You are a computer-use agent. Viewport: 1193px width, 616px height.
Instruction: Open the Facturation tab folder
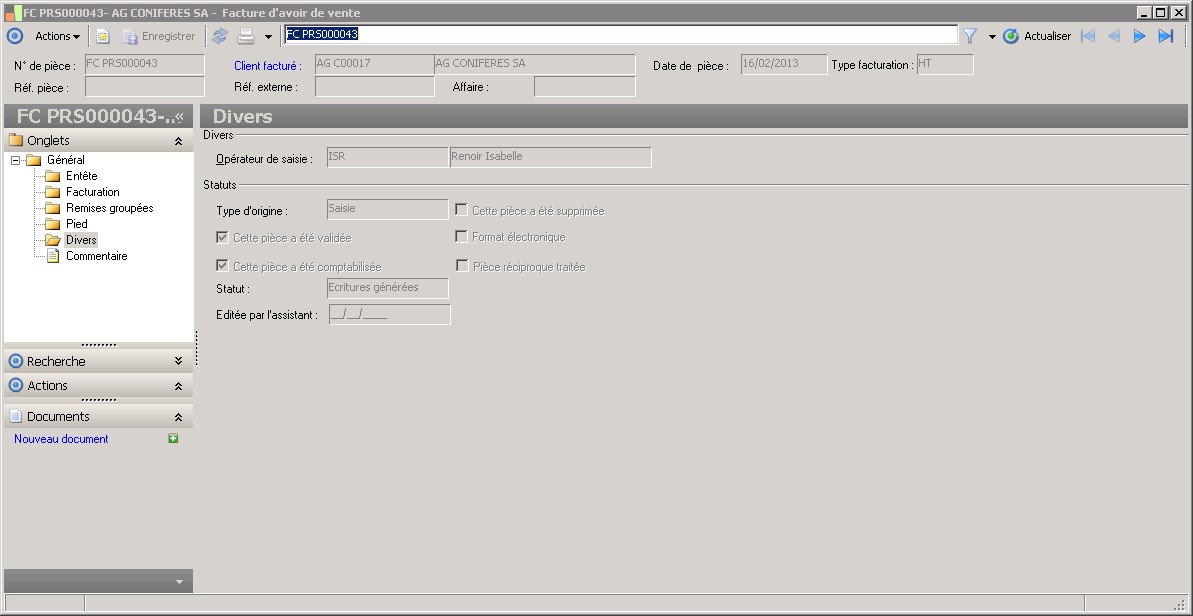pos(93,192)
